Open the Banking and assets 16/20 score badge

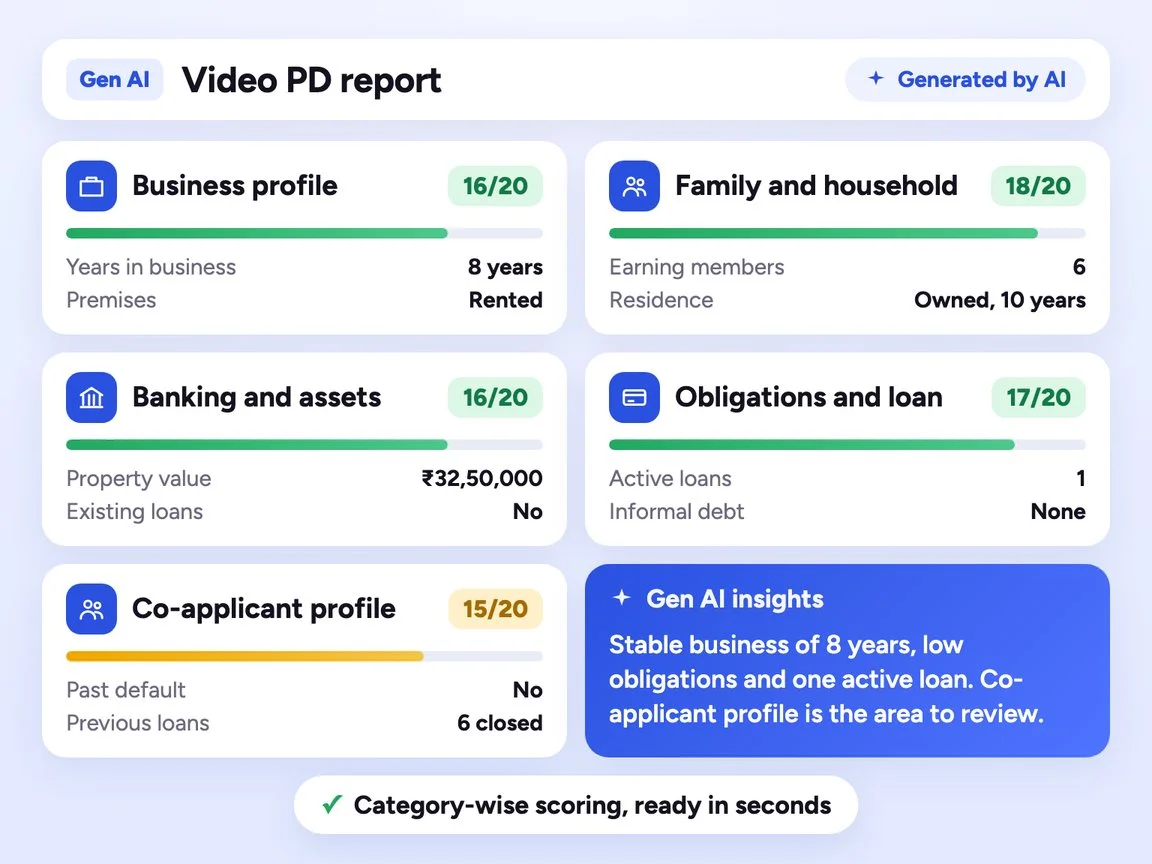(x=495, y=397)
